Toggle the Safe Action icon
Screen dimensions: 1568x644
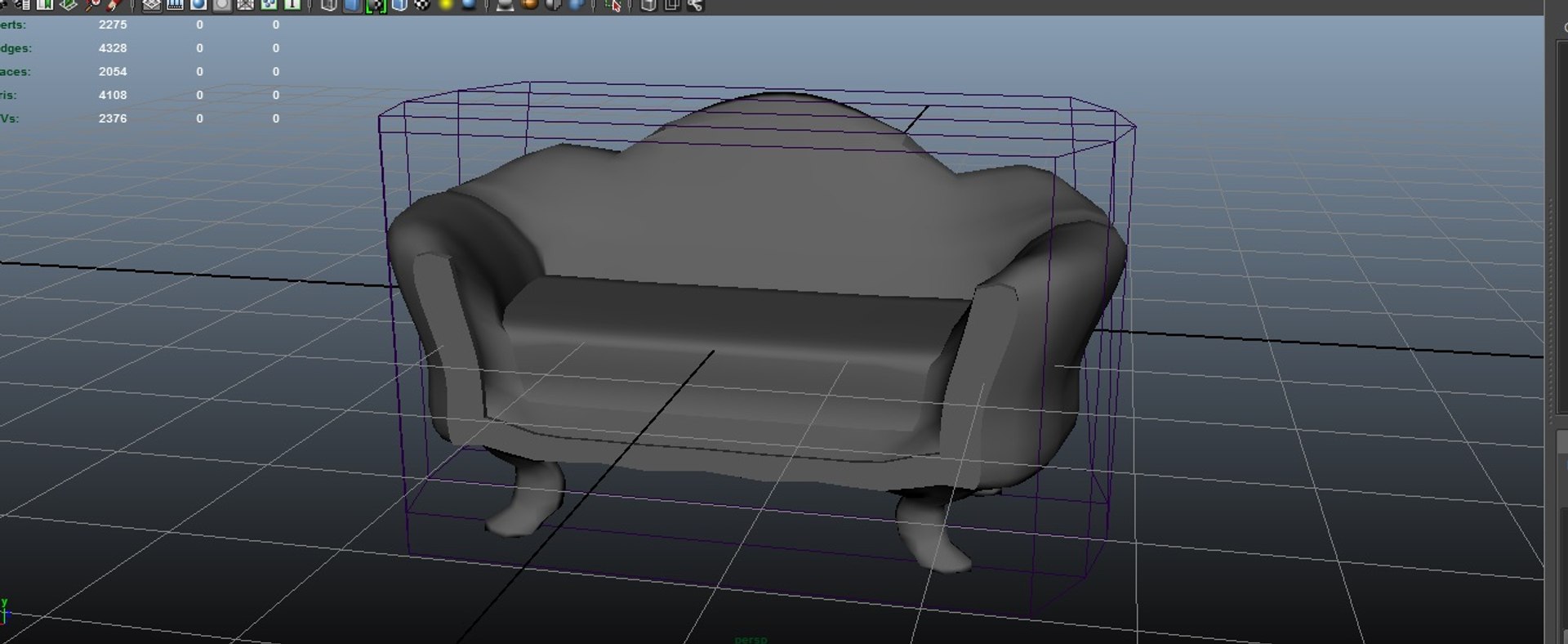coord(269,5)
